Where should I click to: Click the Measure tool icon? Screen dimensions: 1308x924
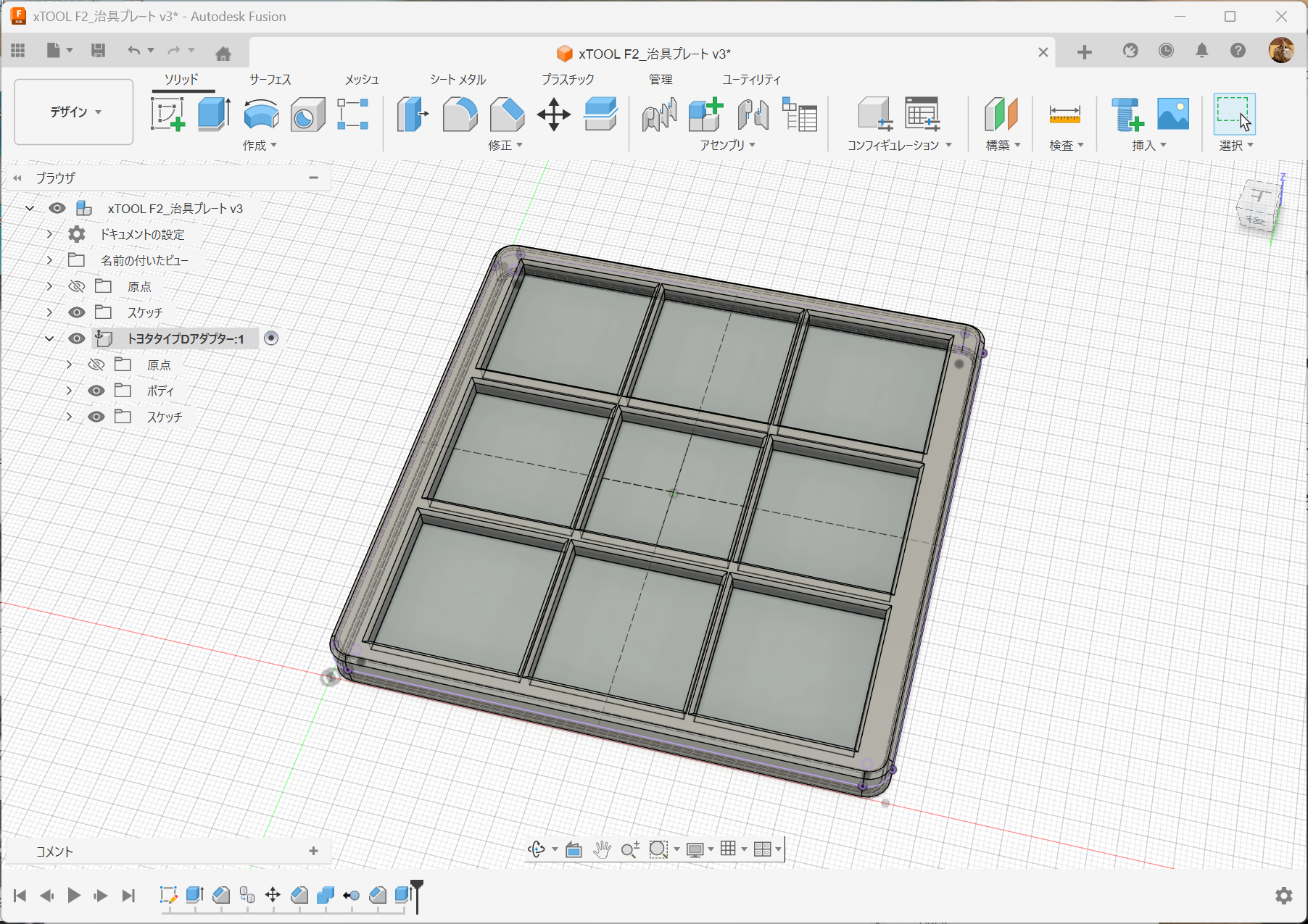click(1064, 115)
